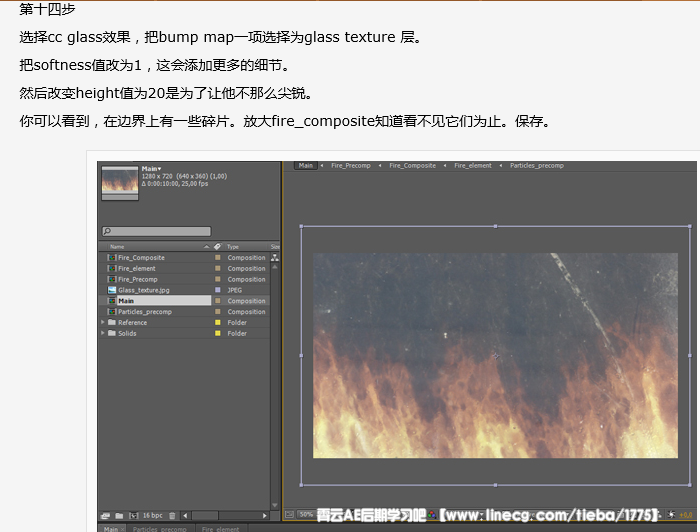Go to Fire_Precomp in composition navigator
This screenshot has width=700, height=532.
(x=351, y=166)
